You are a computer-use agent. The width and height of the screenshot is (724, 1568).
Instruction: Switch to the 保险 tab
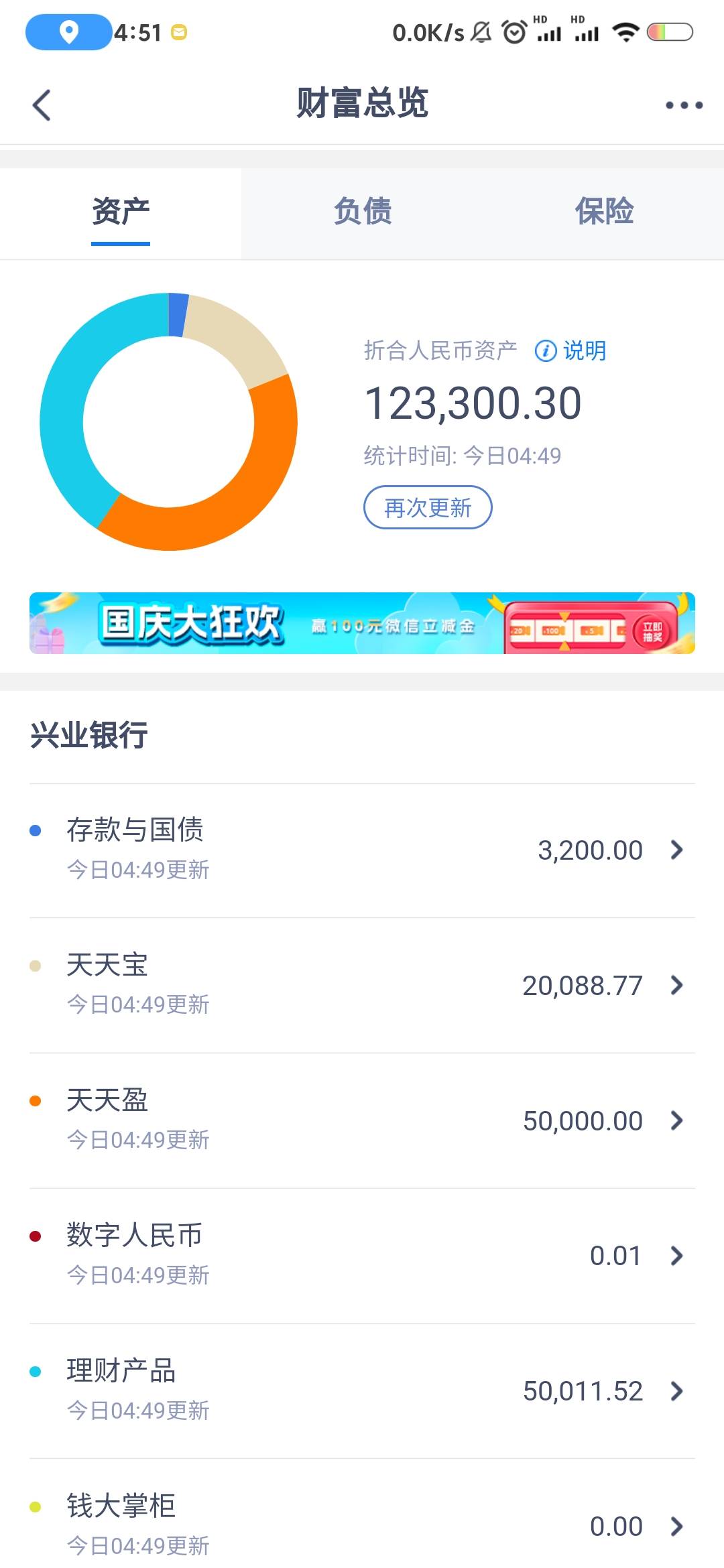[x=603, y=212]
